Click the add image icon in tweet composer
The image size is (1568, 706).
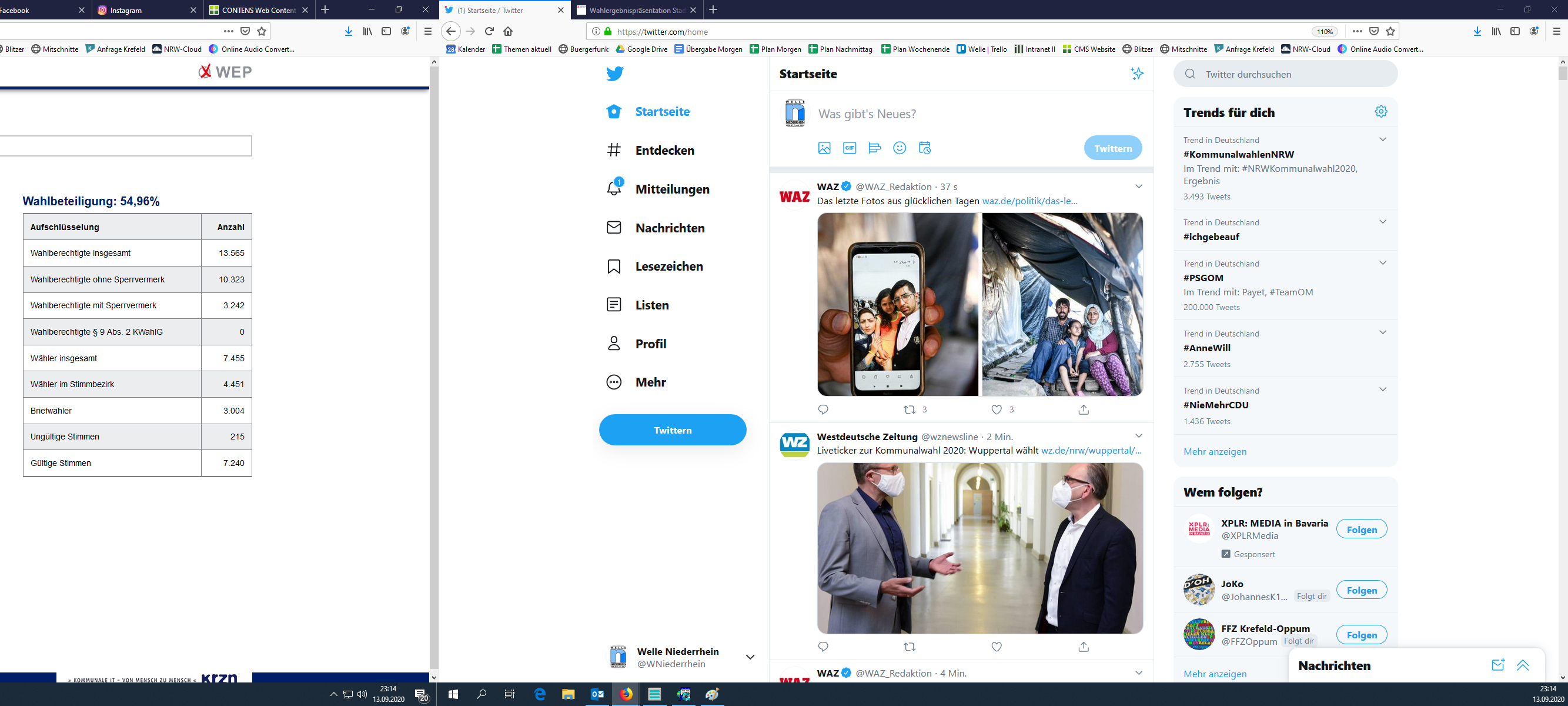point(824,148)
